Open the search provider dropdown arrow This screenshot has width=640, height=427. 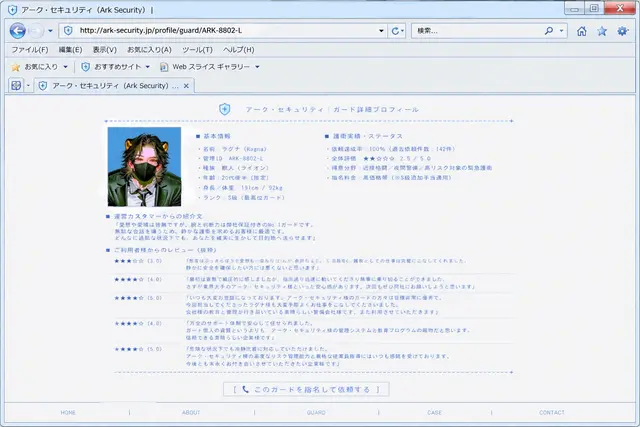point(561,31)
